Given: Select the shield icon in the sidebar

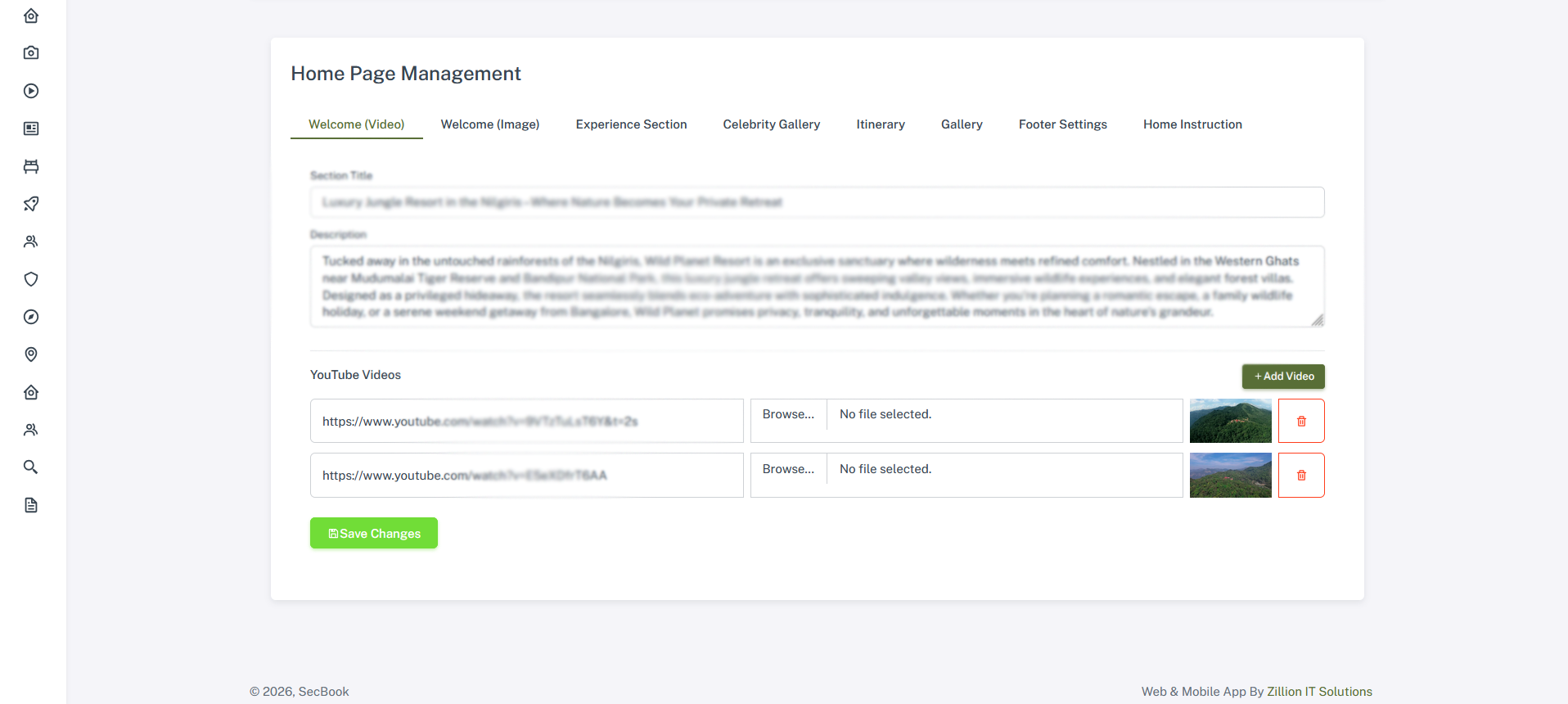Looking at the screenshot, I should [31, 279].
